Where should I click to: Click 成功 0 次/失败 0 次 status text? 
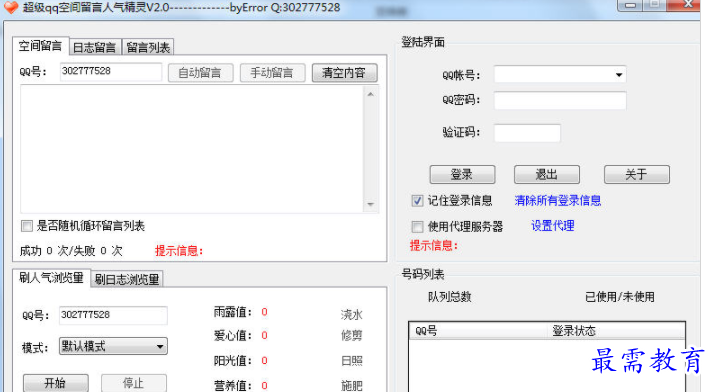[x=71, y=251]
